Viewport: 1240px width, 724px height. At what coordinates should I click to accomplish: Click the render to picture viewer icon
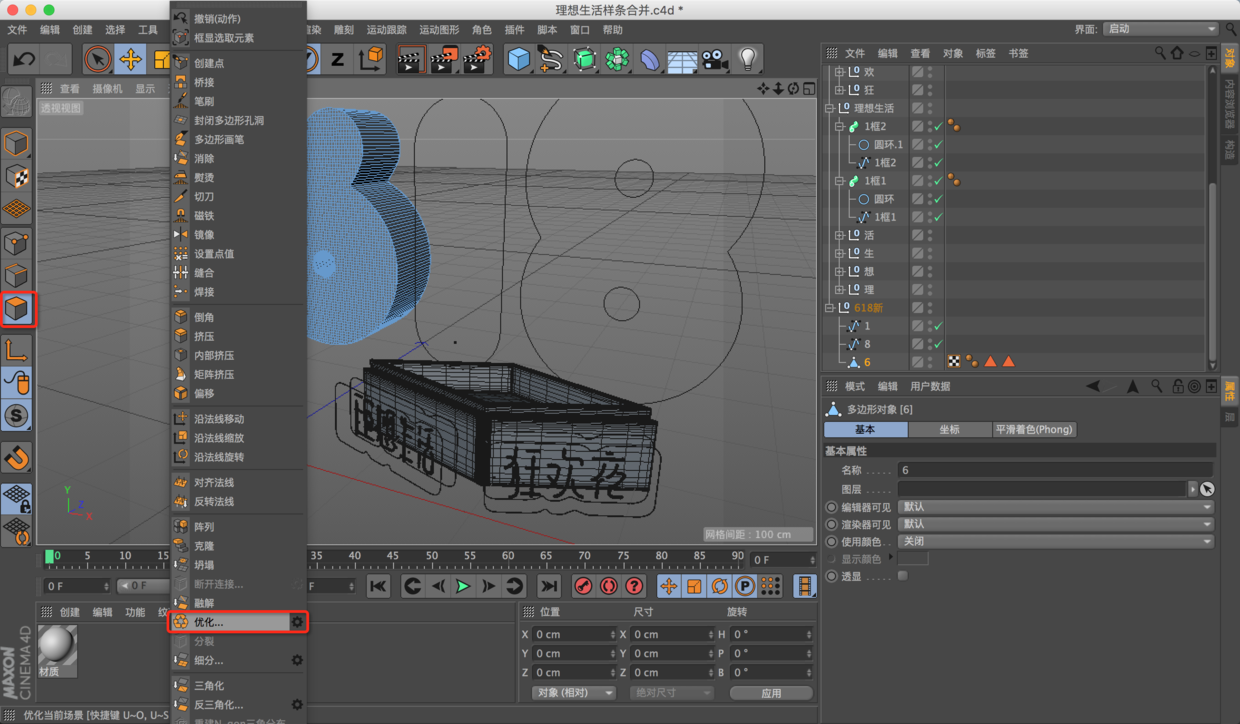click(x=443, y=60)
